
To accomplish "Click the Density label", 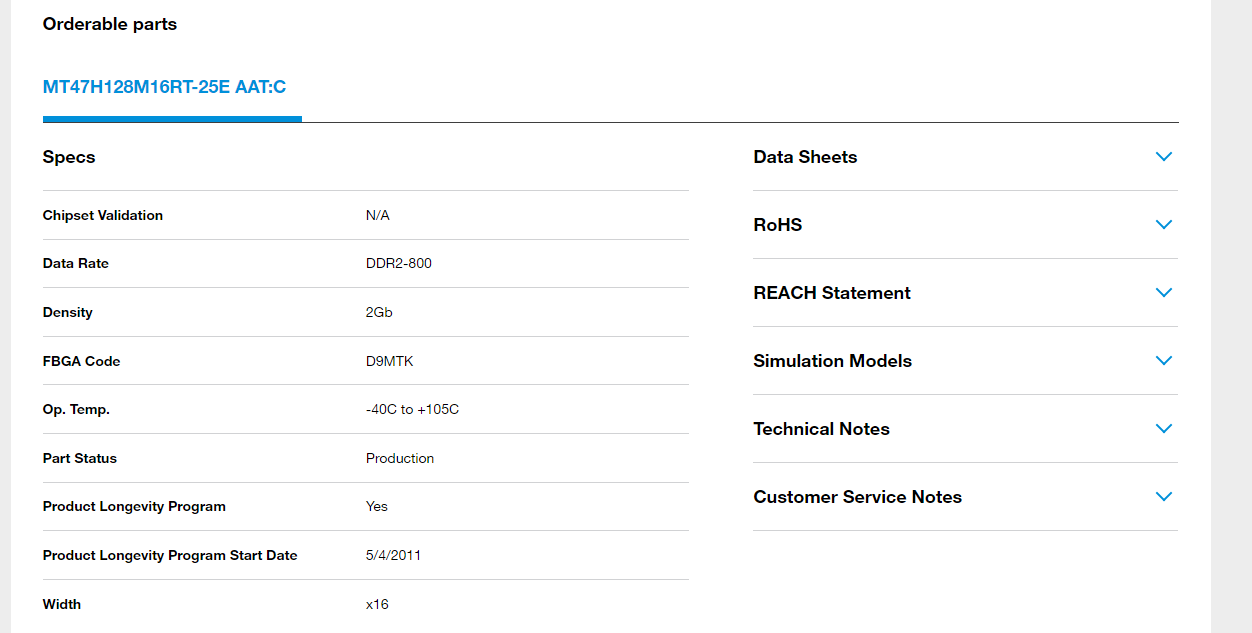I will [x=68, y=312].
